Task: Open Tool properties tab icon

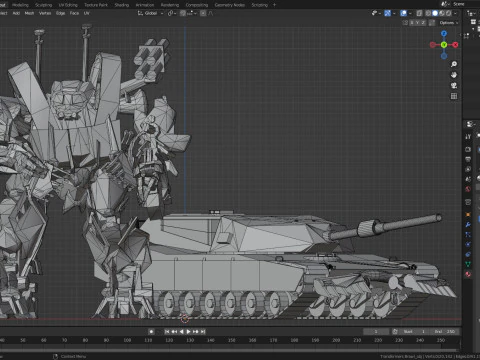Action: tap(468, 137)
